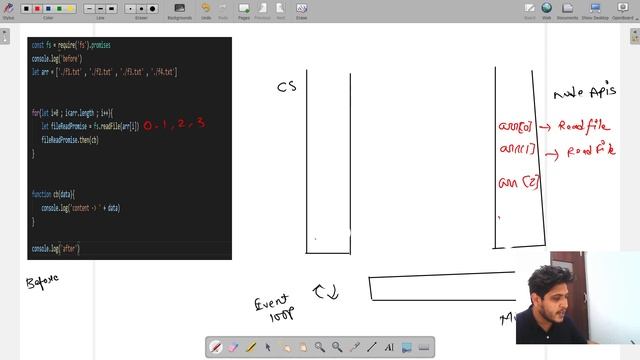Image resolution: width=640 pixels, height=360 pixels.
Task: Select the Highlighter tool
Action: pyautogui.click(x=251, y=347)
